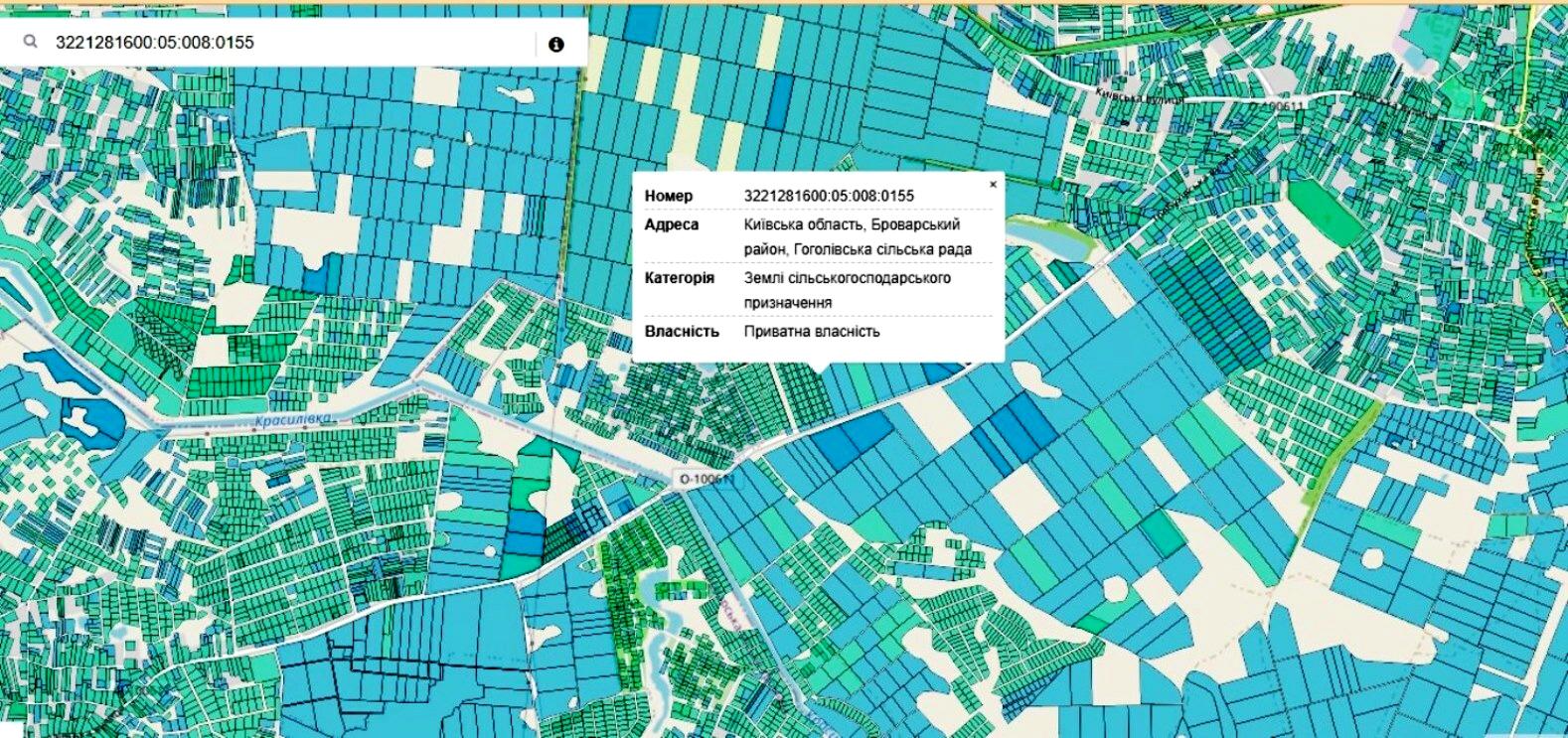The height and width of the screenshot is (738, 1568).
Task: Click the Адреса row value in popup
Action: (x=857, y=237)
